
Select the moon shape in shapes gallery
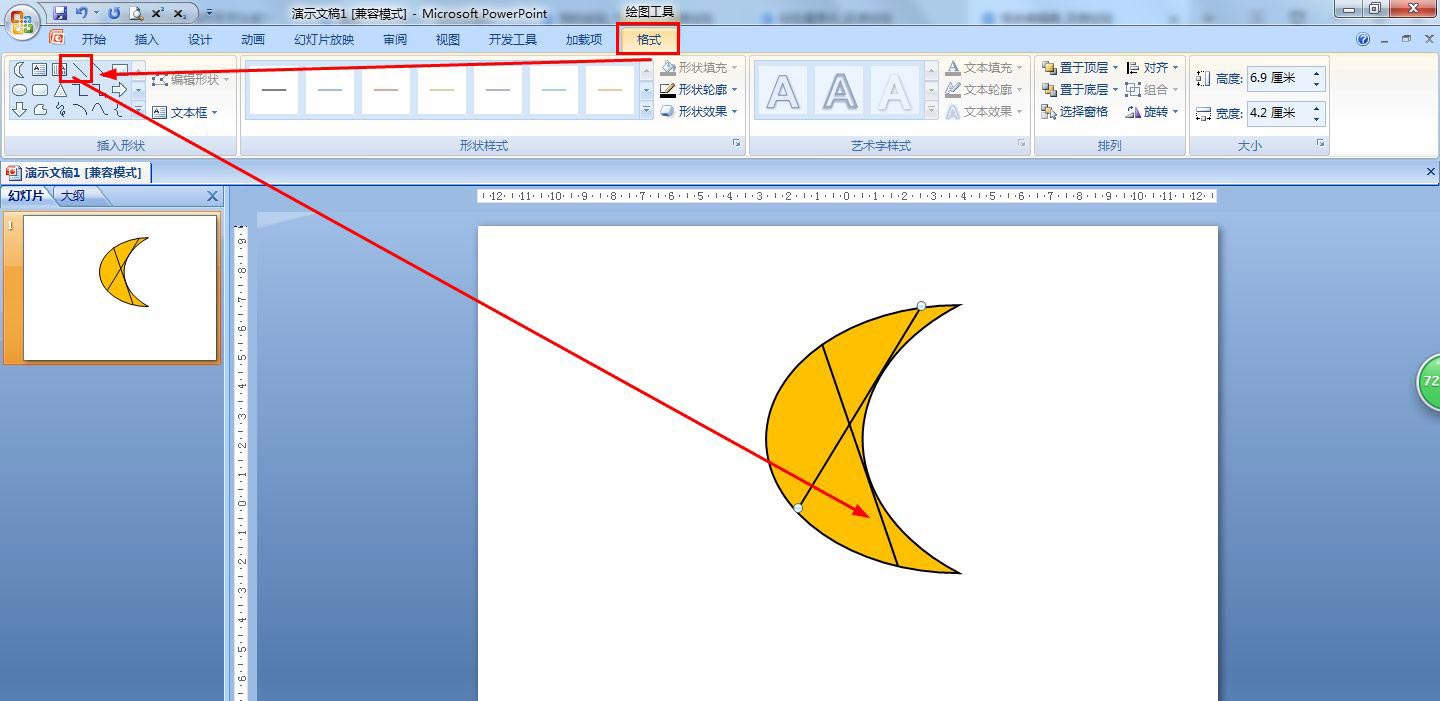(19, 69)
